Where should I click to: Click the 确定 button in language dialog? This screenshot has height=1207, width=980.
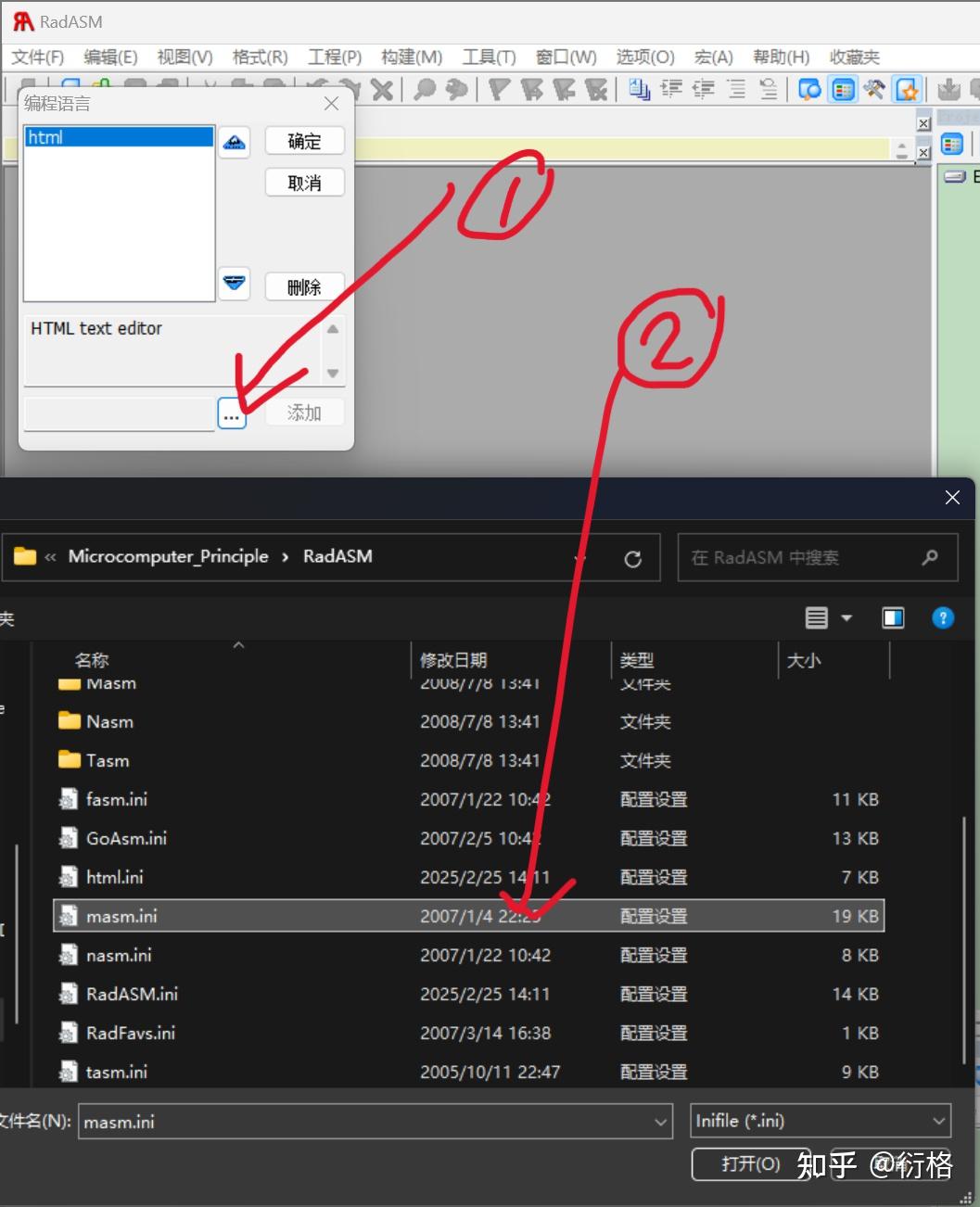304,141
